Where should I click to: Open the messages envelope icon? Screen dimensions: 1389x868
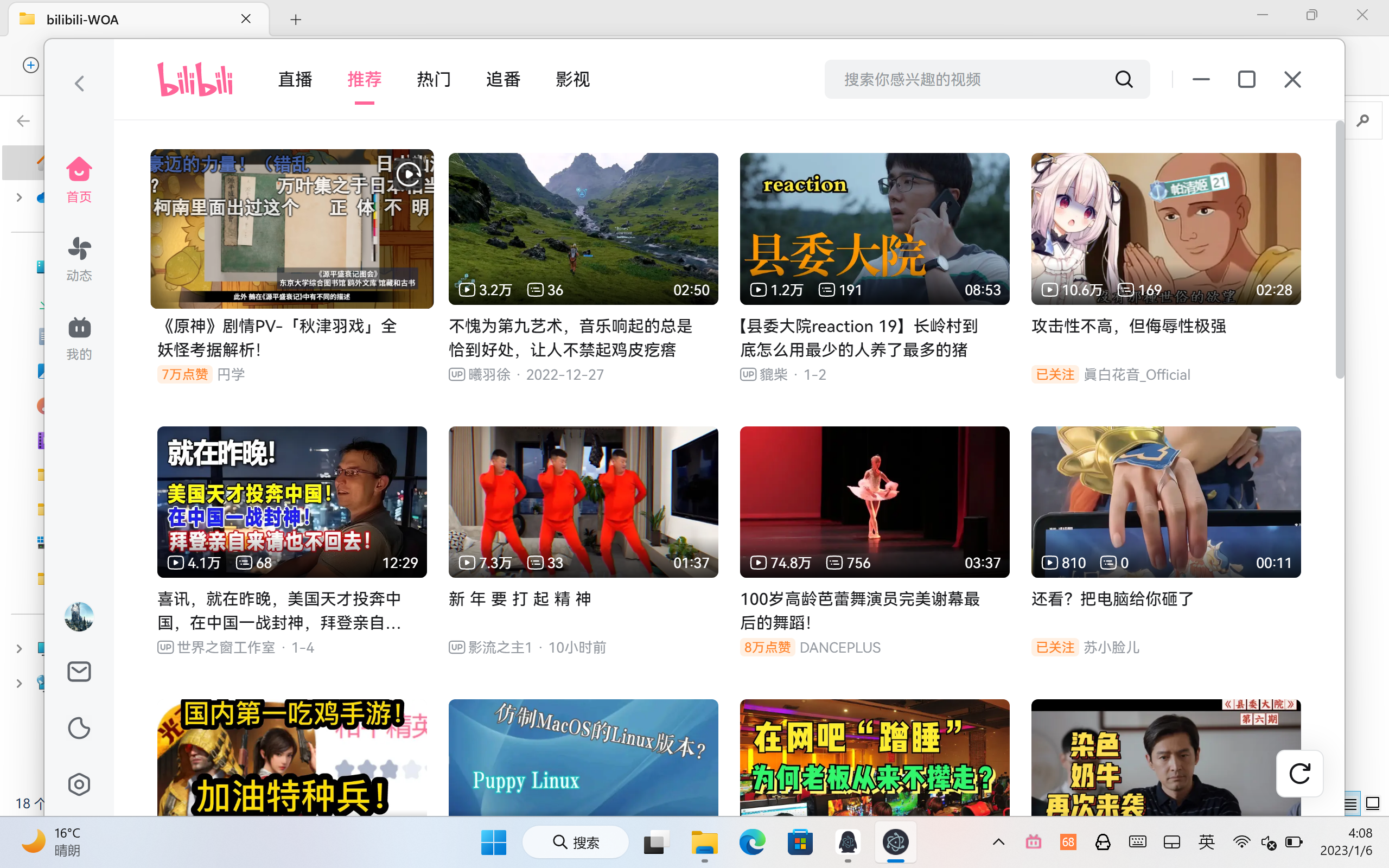pyautogui.click(x=79, y=671)
